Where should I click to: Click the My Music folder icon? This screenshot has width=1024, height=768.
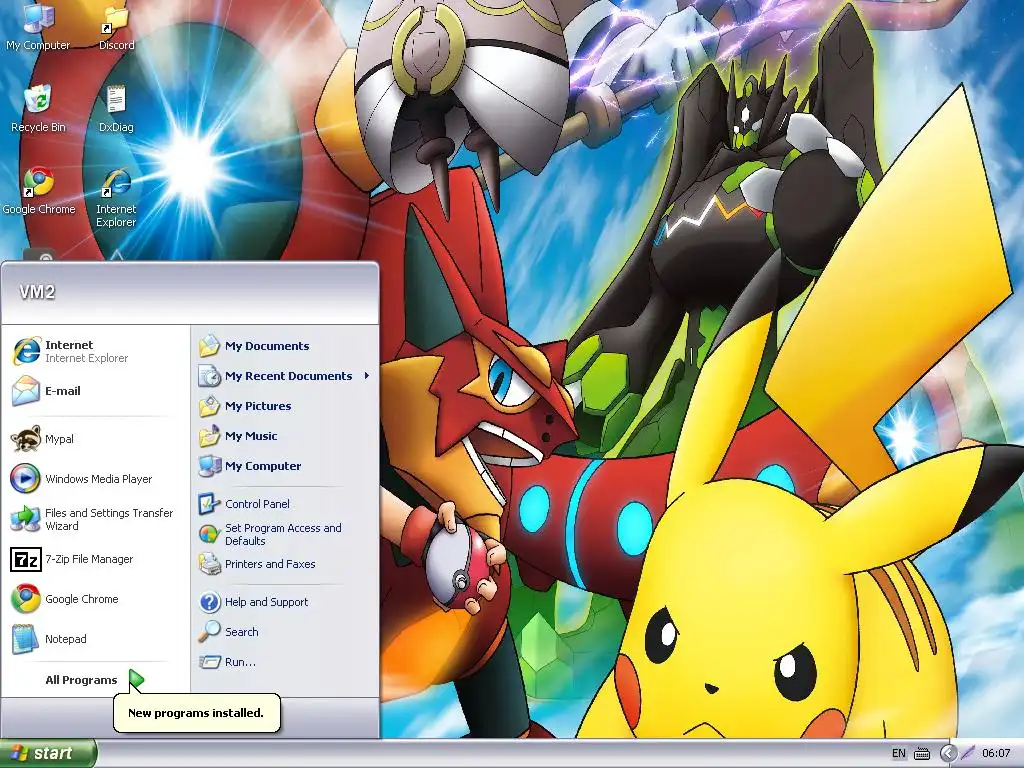coord(209,436)
